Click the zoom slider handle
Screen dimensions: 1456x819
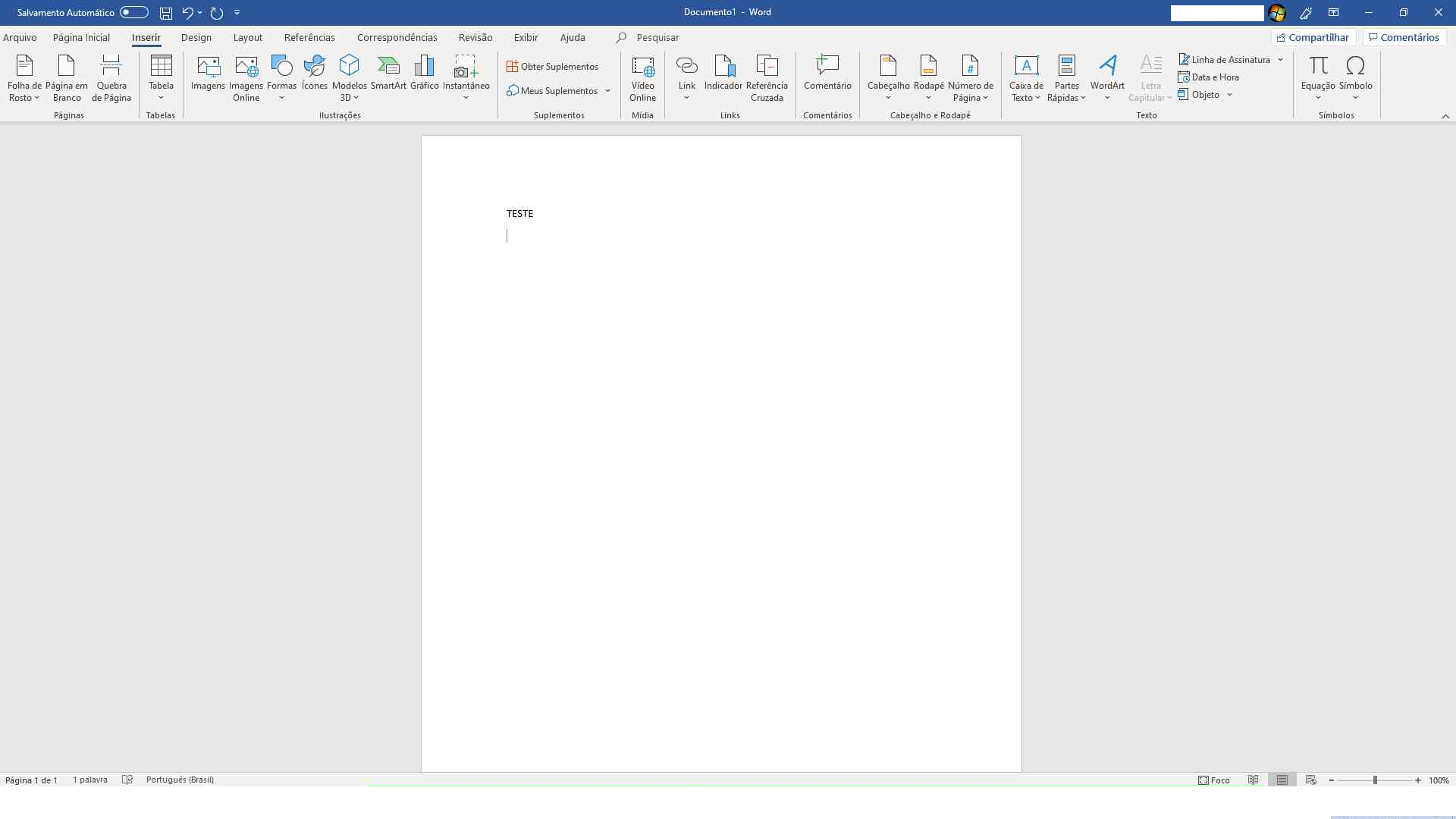(x=1375, y=780)
